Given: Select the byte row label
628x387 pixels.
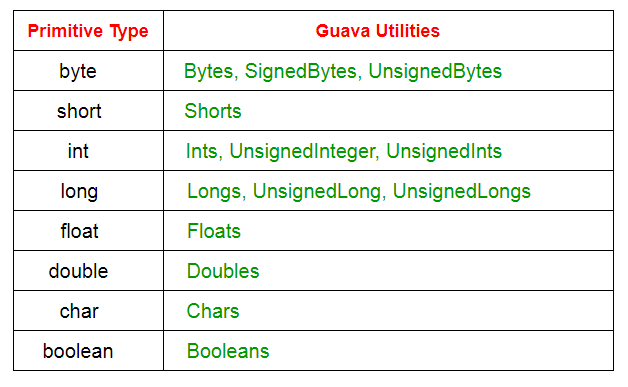Looking at the screenshot, I should click(x=78, y=71).
